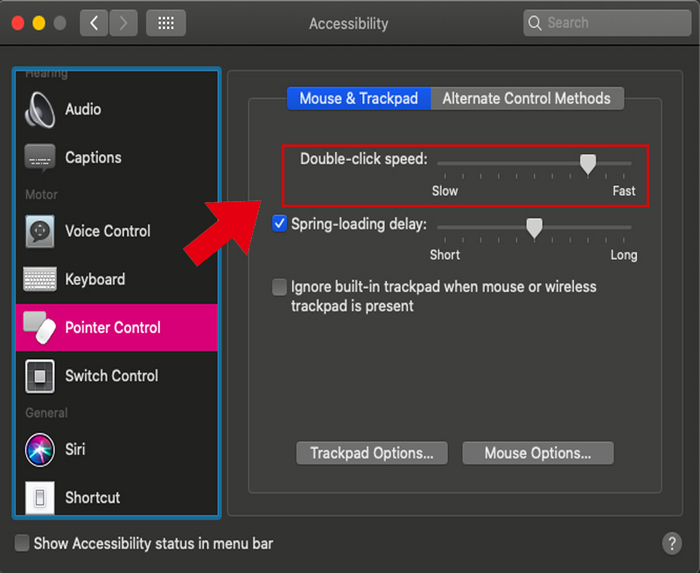
Task: Switch to the Mouse & Trackpad tab
Action: tap(359, 98)
